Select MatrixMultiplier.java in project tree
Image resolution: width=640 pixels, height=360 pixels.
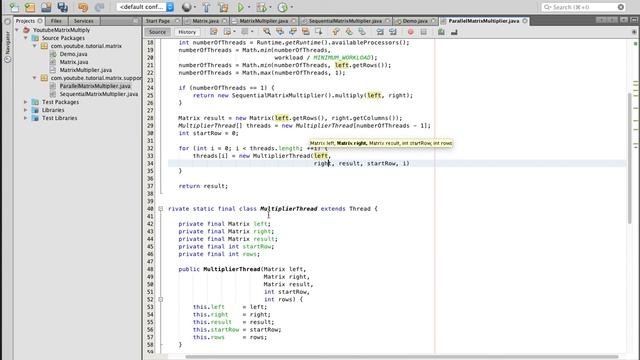pyautogui.click(x=86, y=70)
